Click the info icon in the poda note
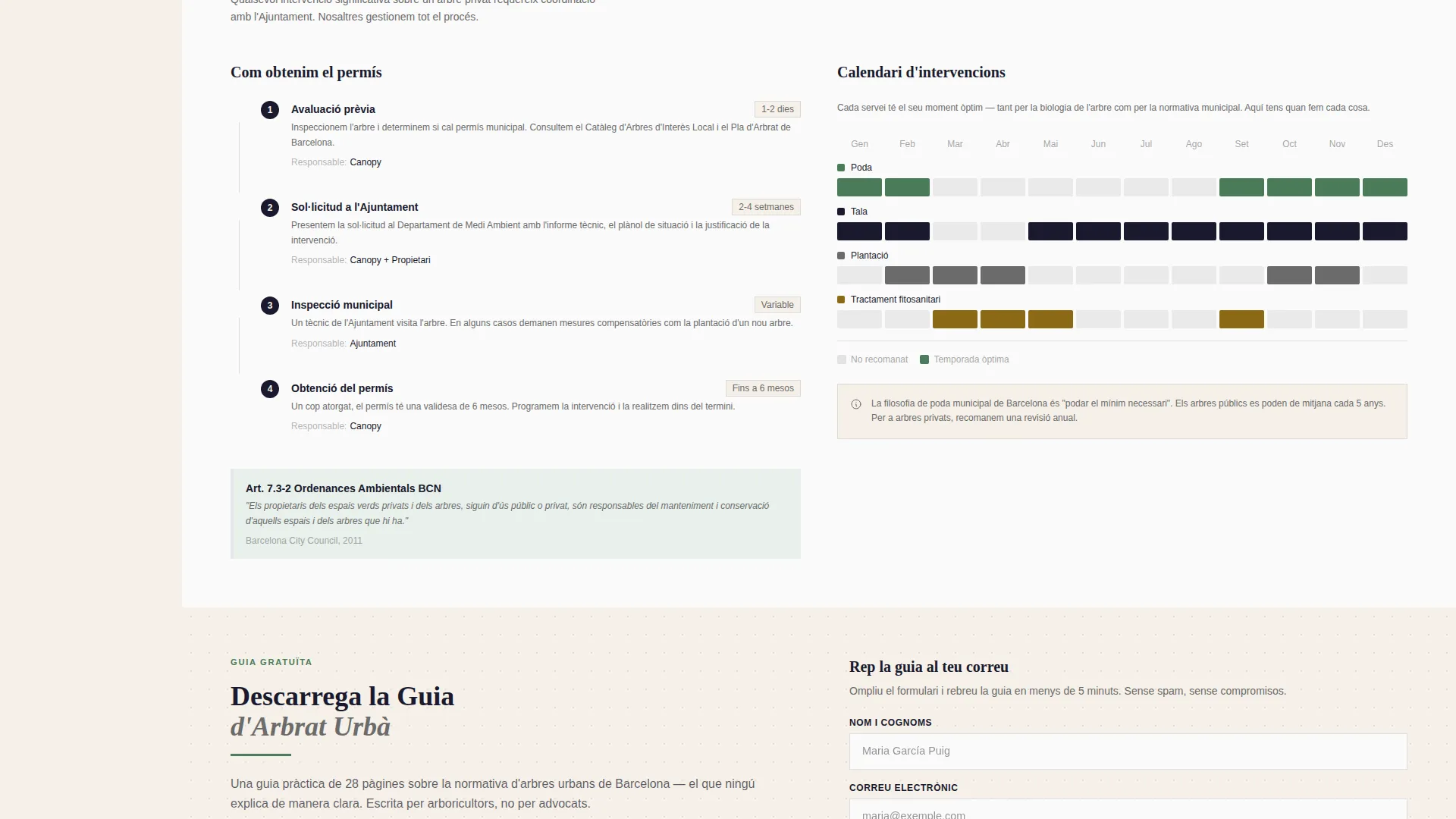 [x=856, y=404]
